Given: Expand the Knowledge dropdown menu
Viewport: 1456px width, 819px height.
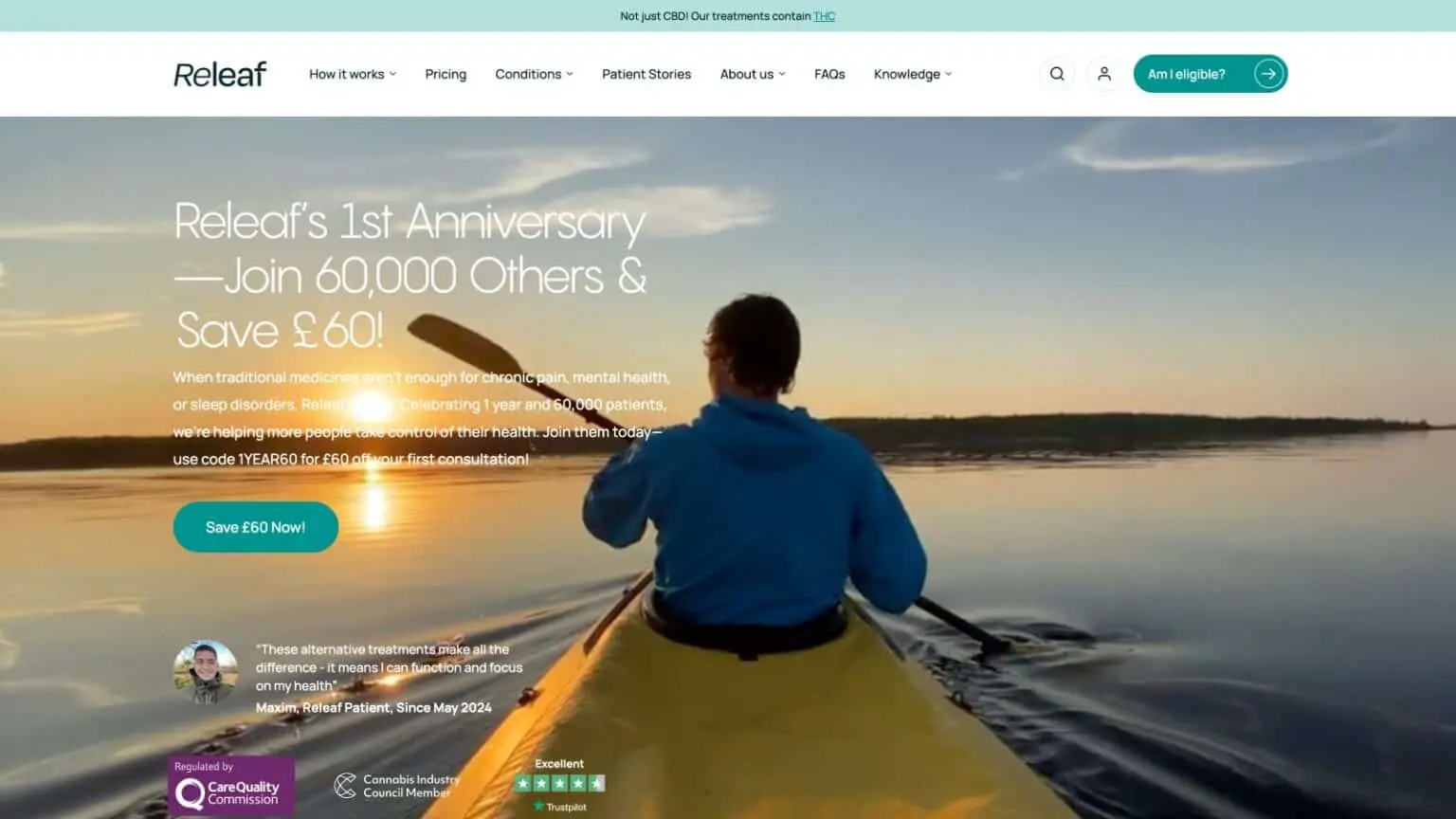Looking at the screenshot, I should [x=913, y=74].
